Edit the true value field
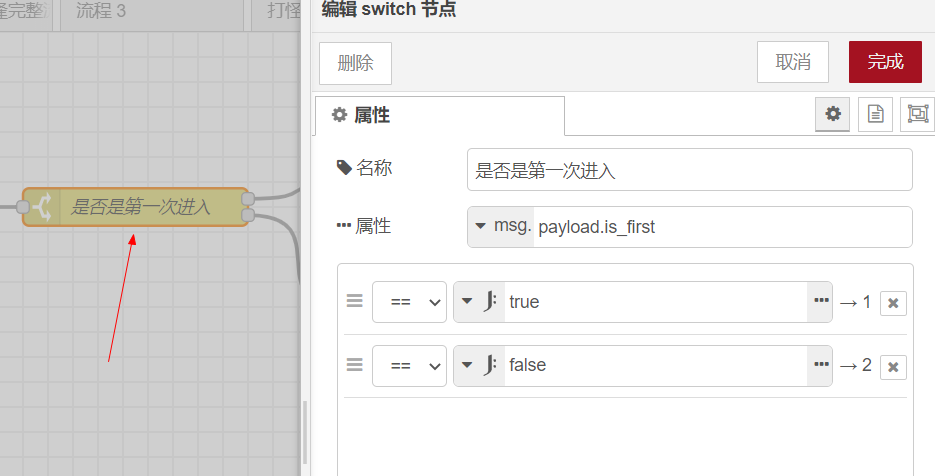This screenshot has width=935, height=476. pos(656,302)
